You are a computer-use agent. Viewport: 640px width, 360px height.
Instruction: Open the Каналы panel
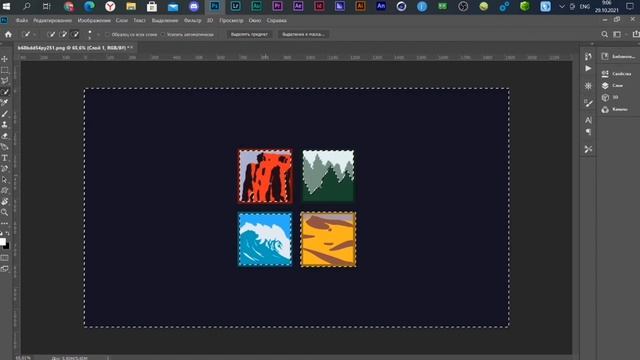(x=615, y=109)
